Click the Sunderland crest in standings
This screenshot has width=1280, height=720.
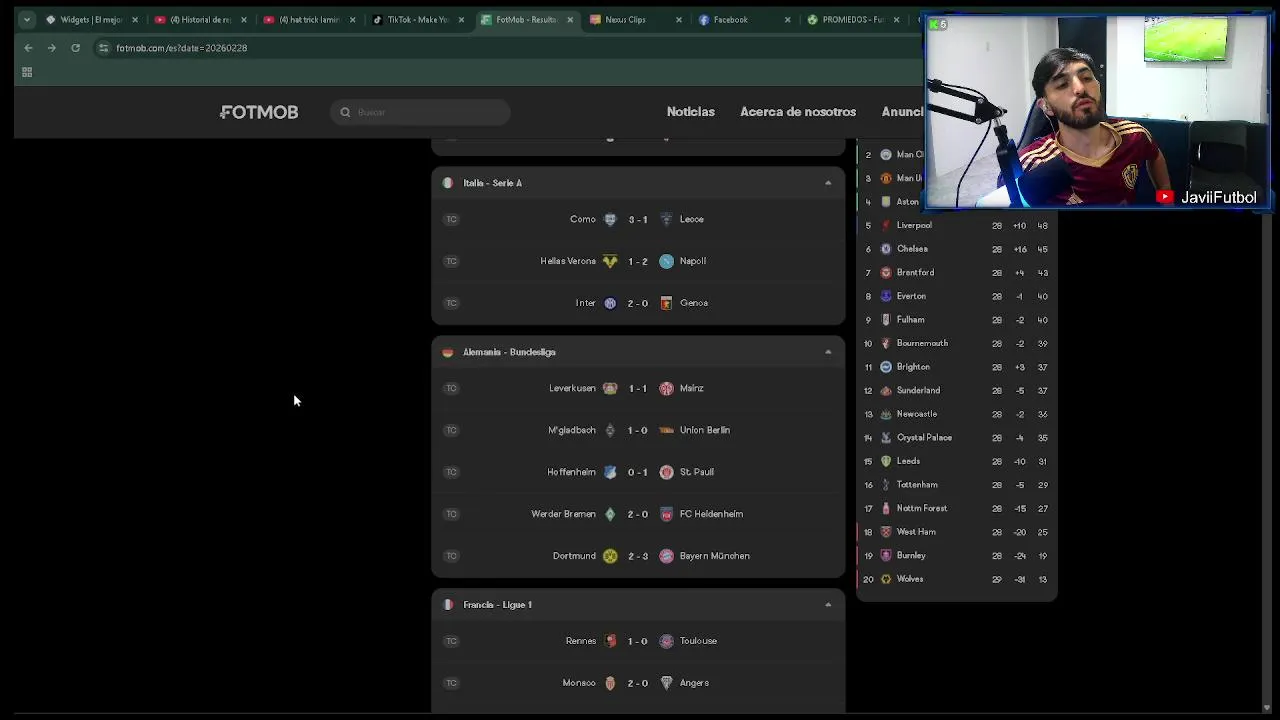point(886,390)
